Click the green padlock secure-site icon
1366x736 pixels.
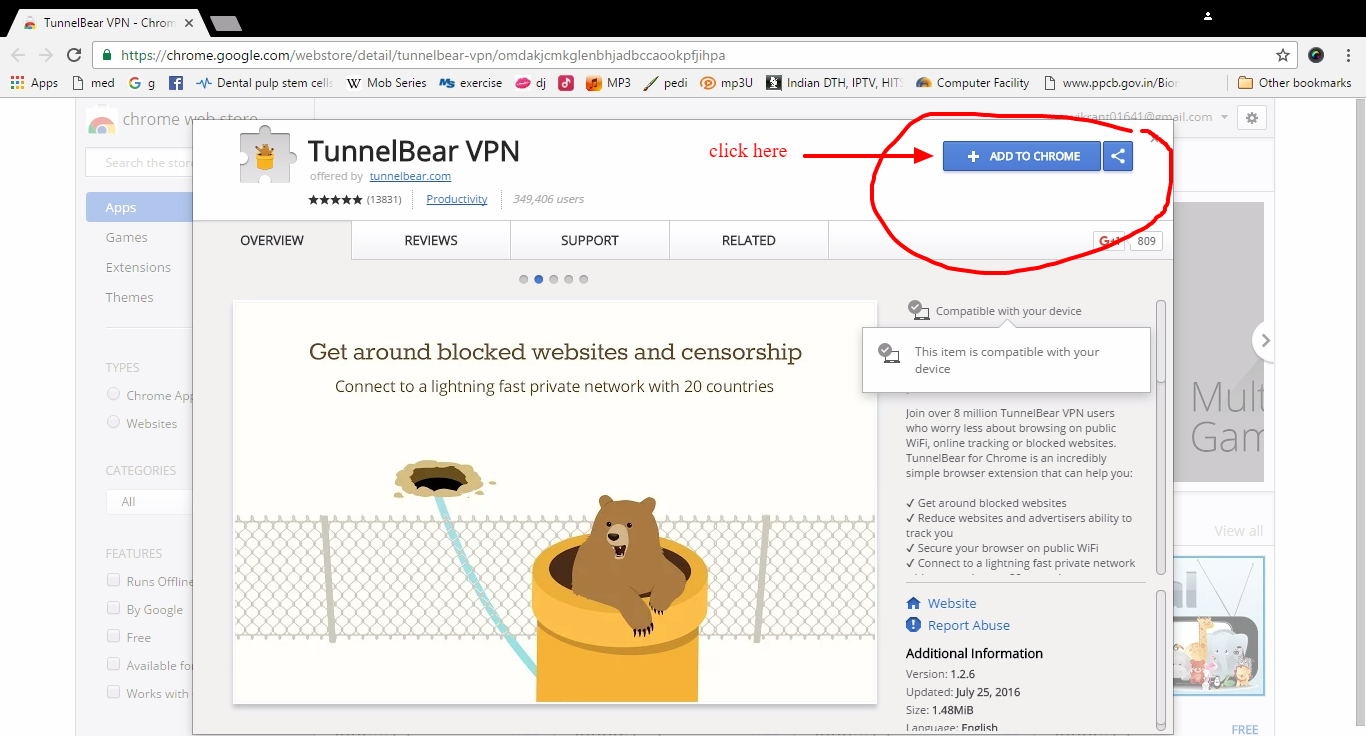tap(107, 55)
